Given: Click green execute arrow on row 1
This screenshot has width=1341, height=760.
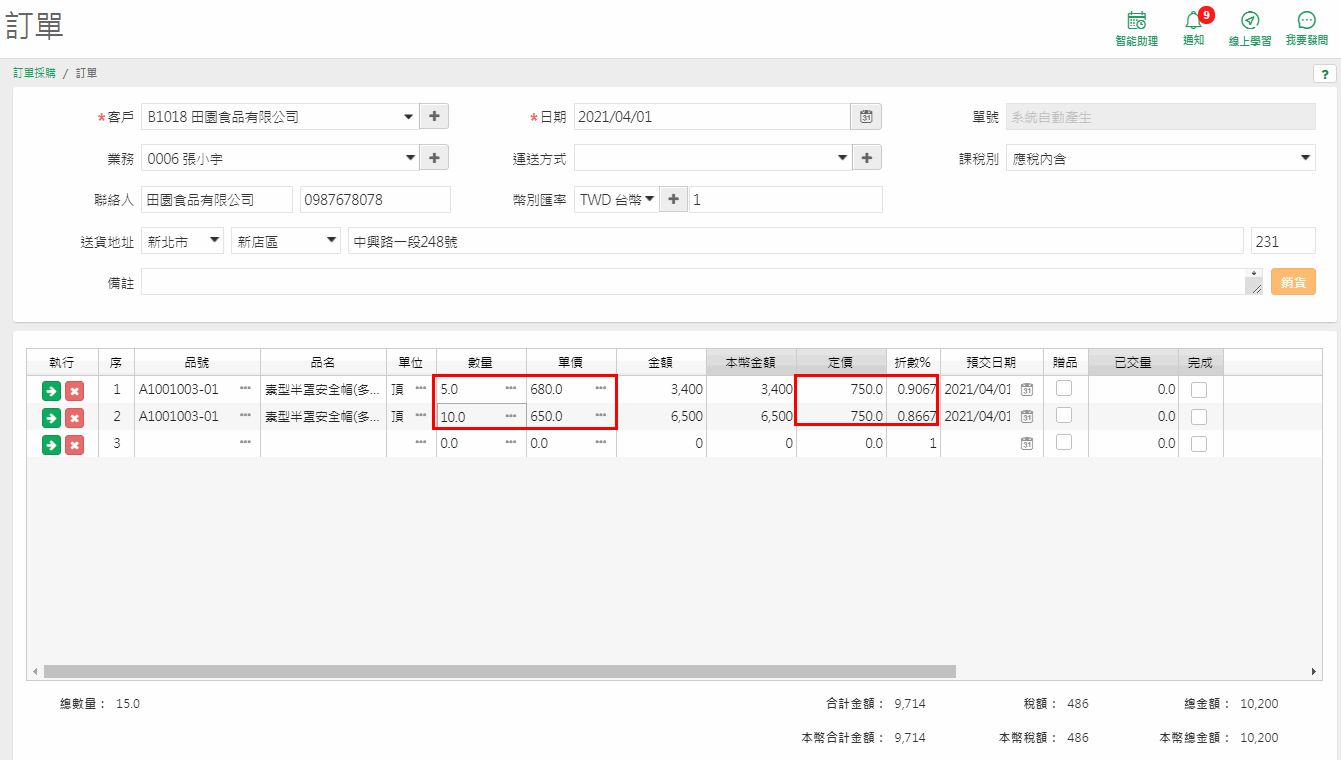Looking at the screenshot, I should pyautogui.click(x=51, y=390).
